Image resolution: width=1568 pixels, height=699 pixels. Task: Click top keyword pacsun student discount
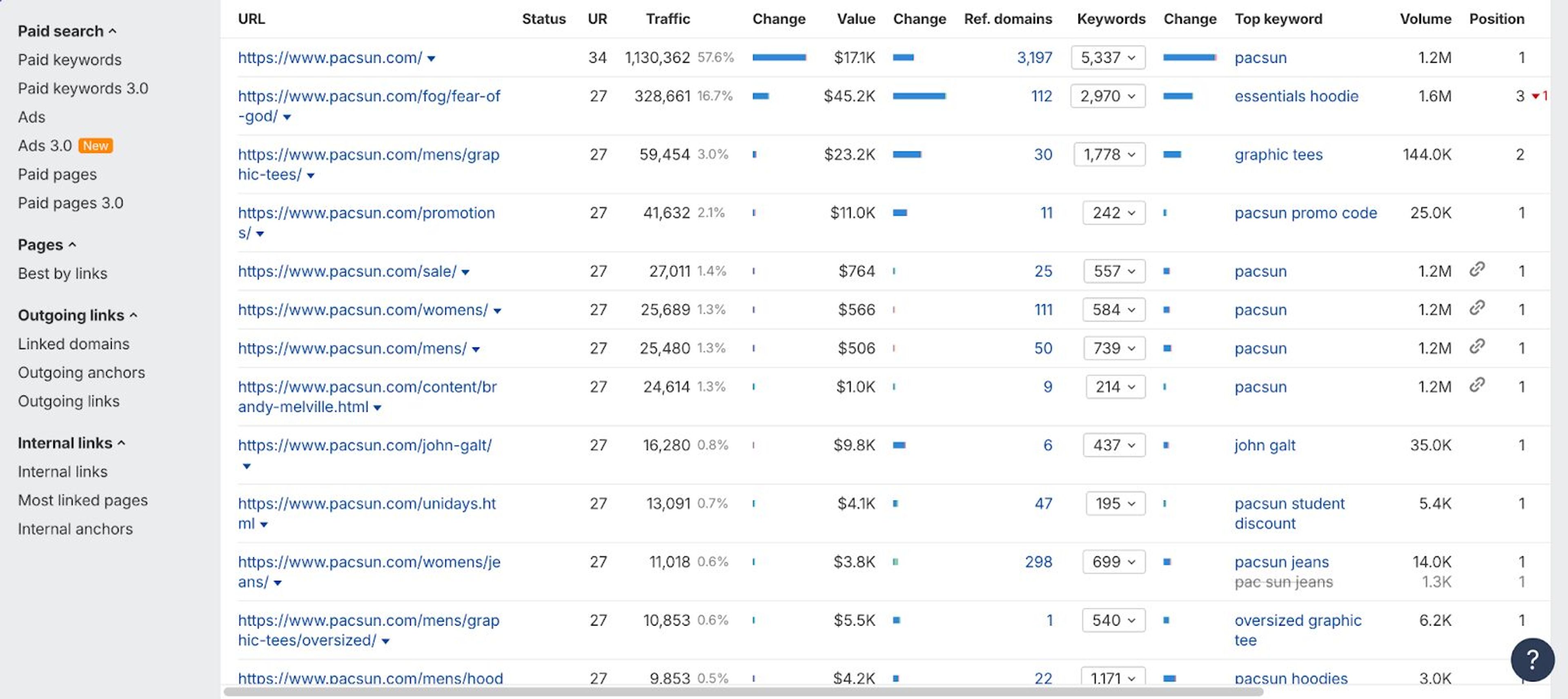coord(1289,513)
